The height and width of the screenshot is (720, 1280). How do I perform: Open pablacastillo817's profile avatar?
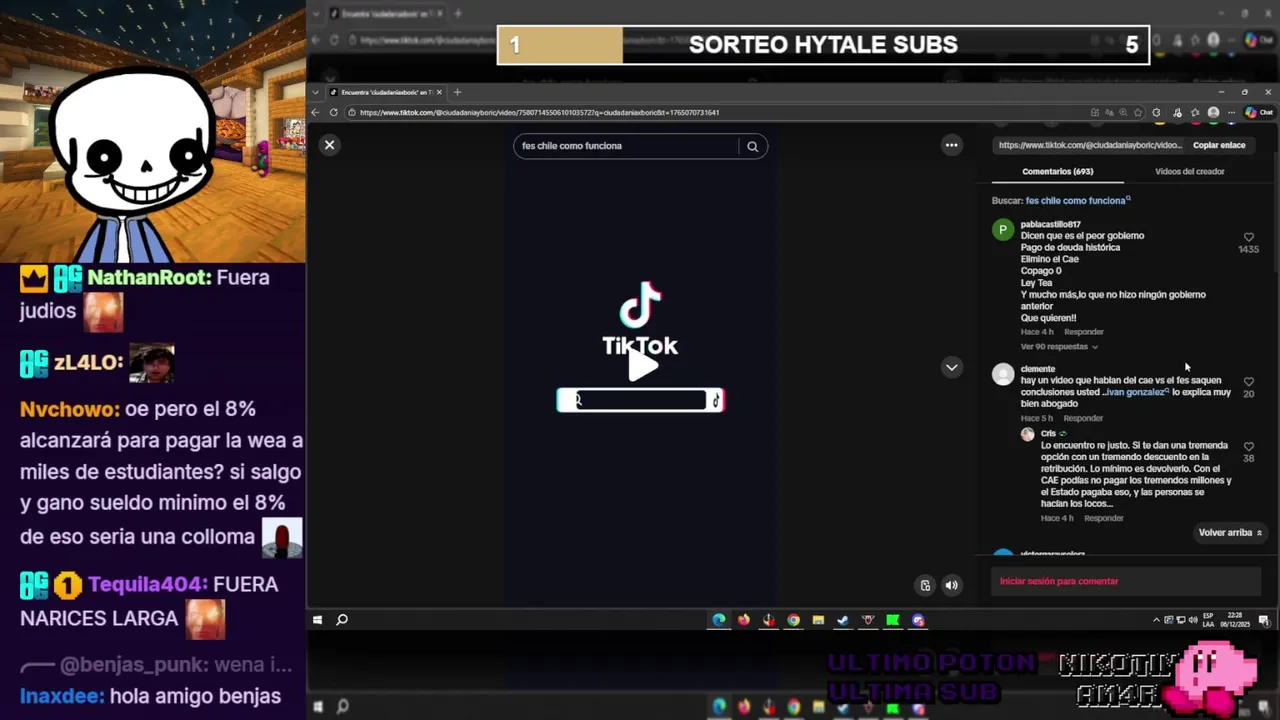pyautogui.click(x=1003, y=231)
